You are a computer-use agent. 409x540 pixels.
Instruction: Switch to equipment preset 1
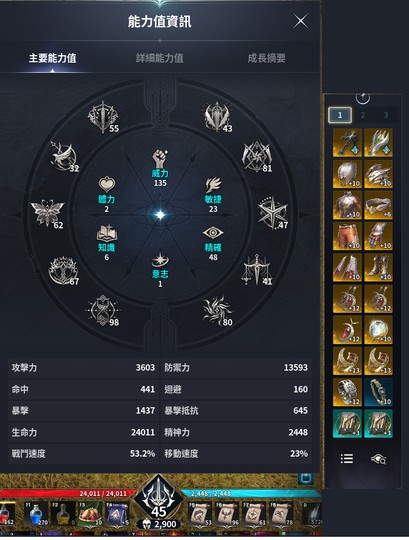[340, 115]
